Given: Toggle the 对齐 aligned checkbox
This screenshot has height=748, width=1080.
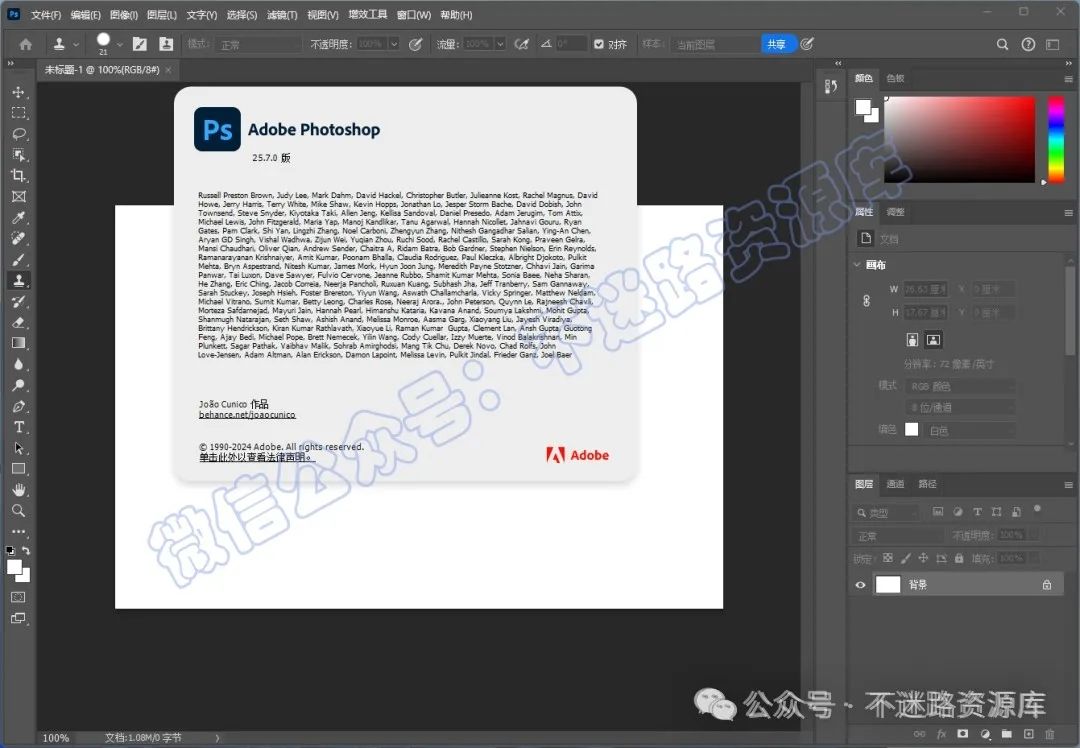Looking at the screenshot, I should [x=599, y=44].
